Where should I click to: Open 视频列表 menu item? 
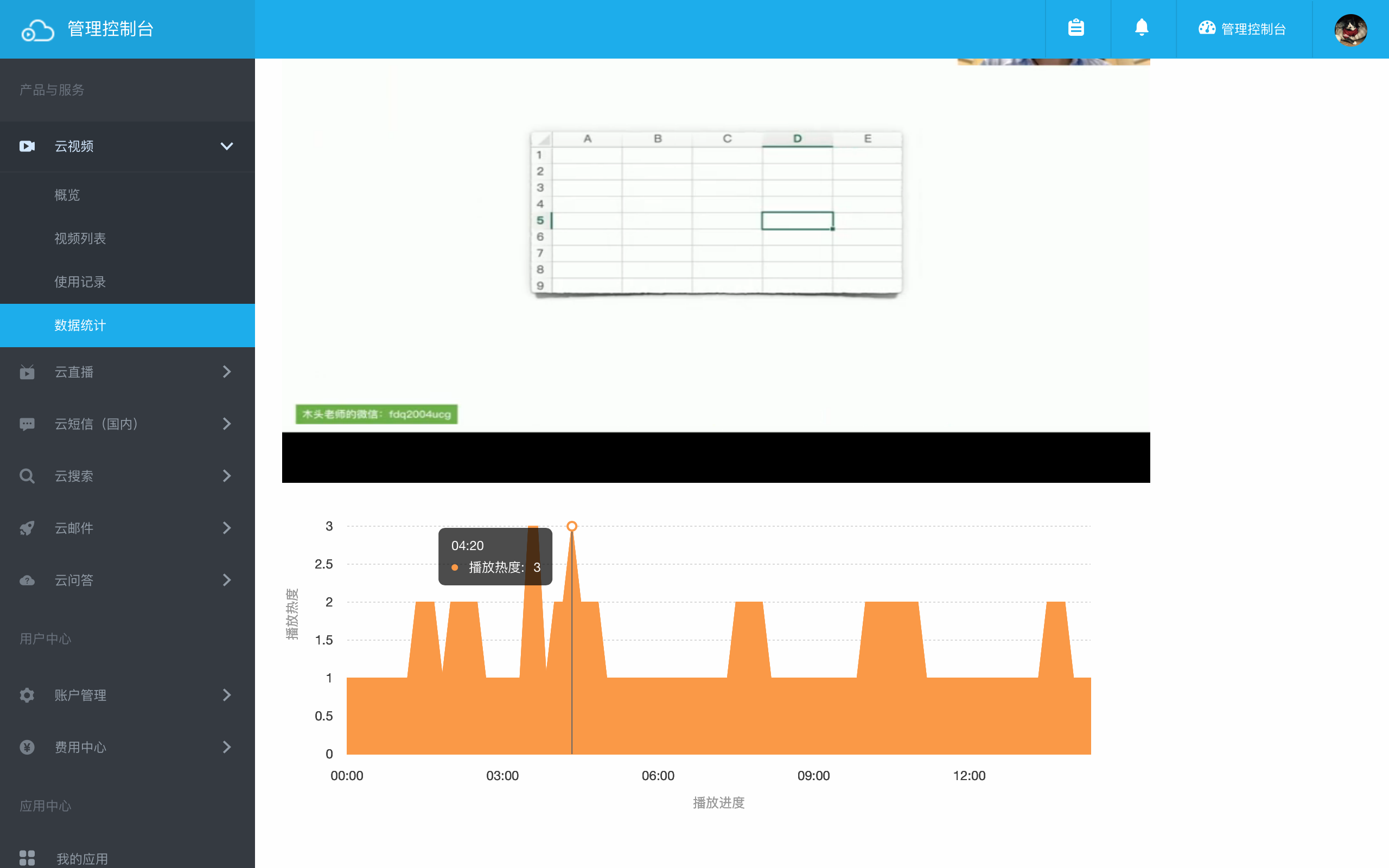click(80, 238)
